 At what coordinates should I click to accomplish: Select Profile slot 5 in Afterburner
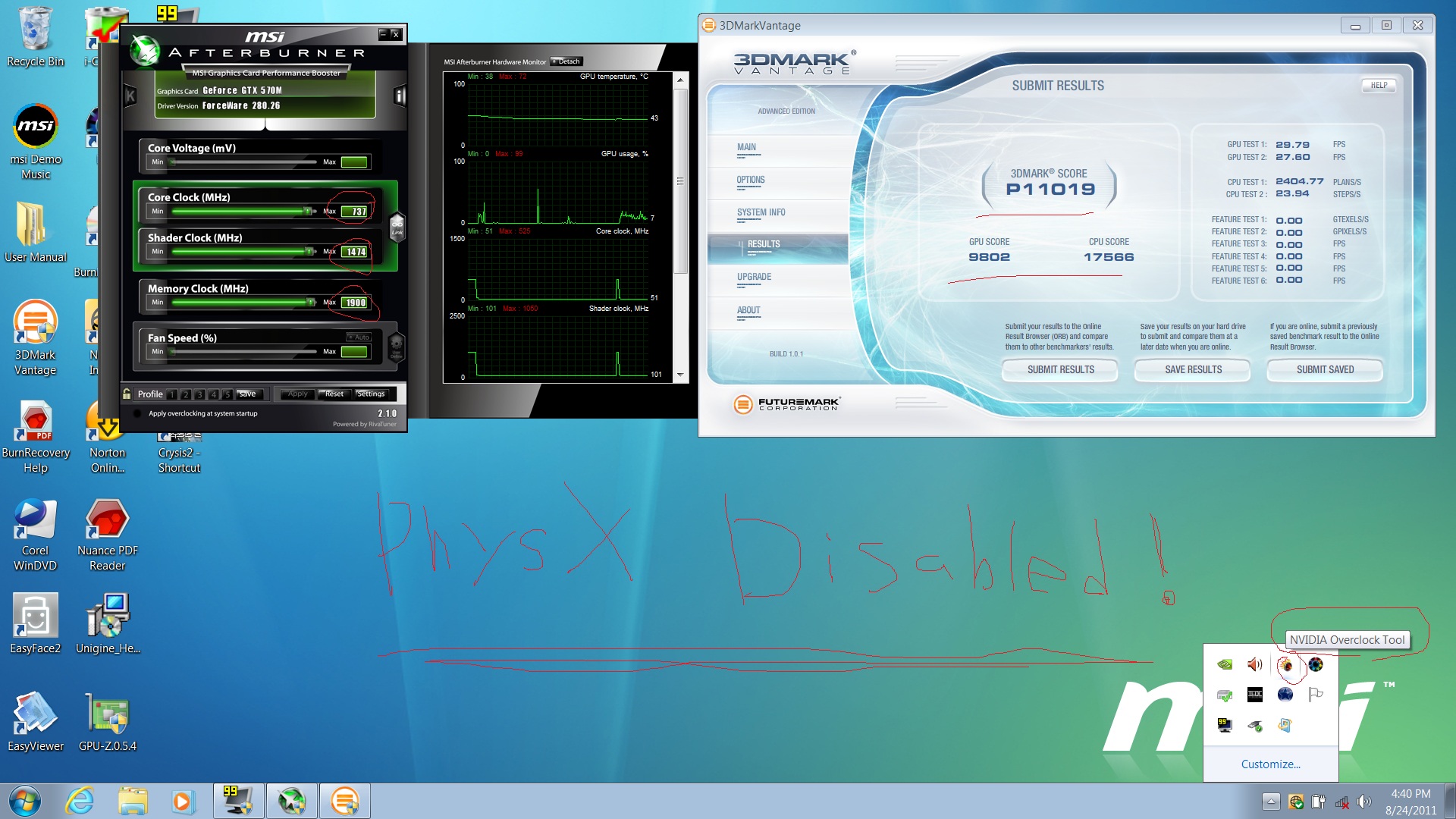pyautogui.click(x=227, y=394)
